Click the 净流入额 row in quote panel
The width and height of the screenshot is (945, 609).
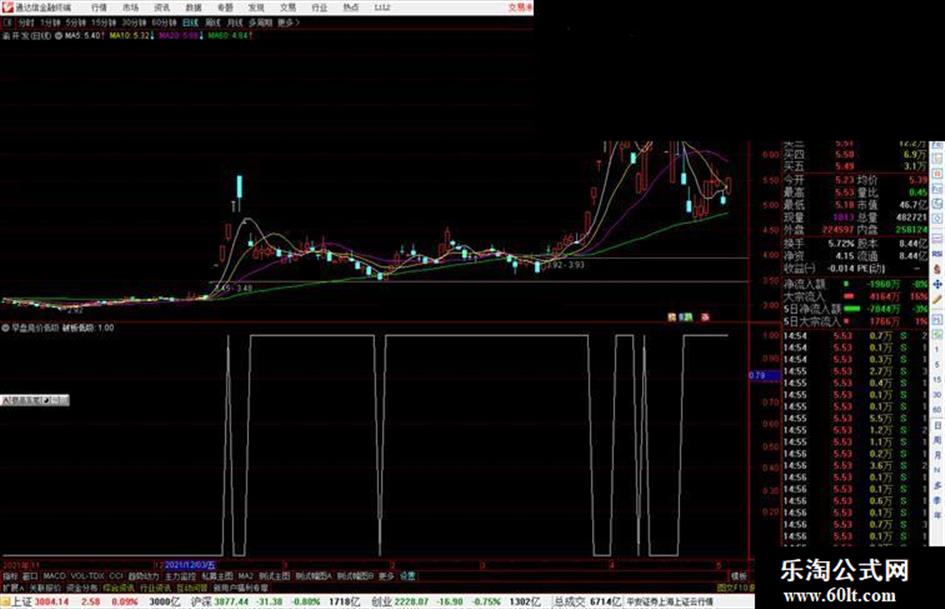[856, 283]
